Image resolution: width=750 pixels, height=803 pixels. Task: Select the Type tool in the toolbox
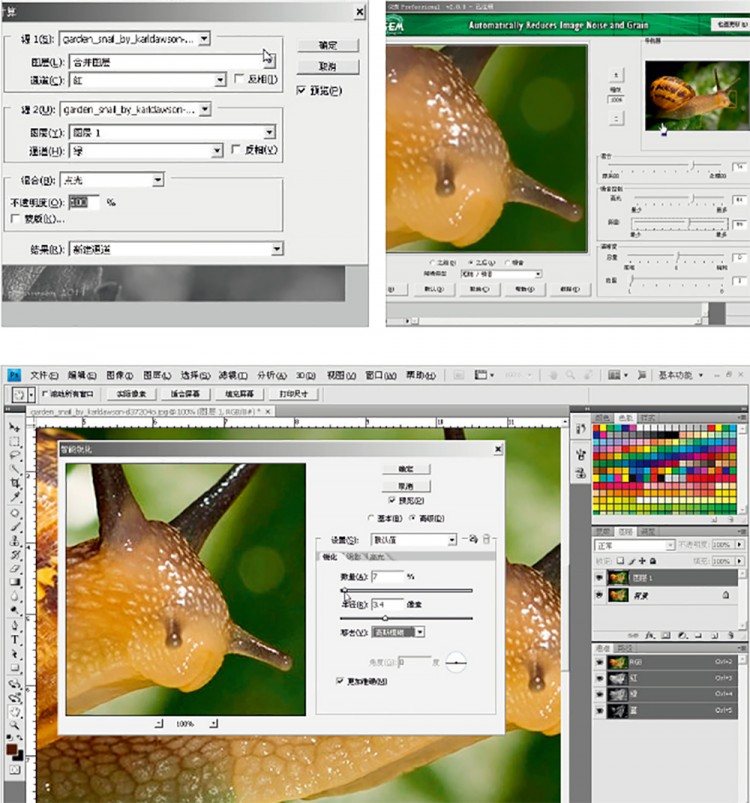(x=16, y=639)
